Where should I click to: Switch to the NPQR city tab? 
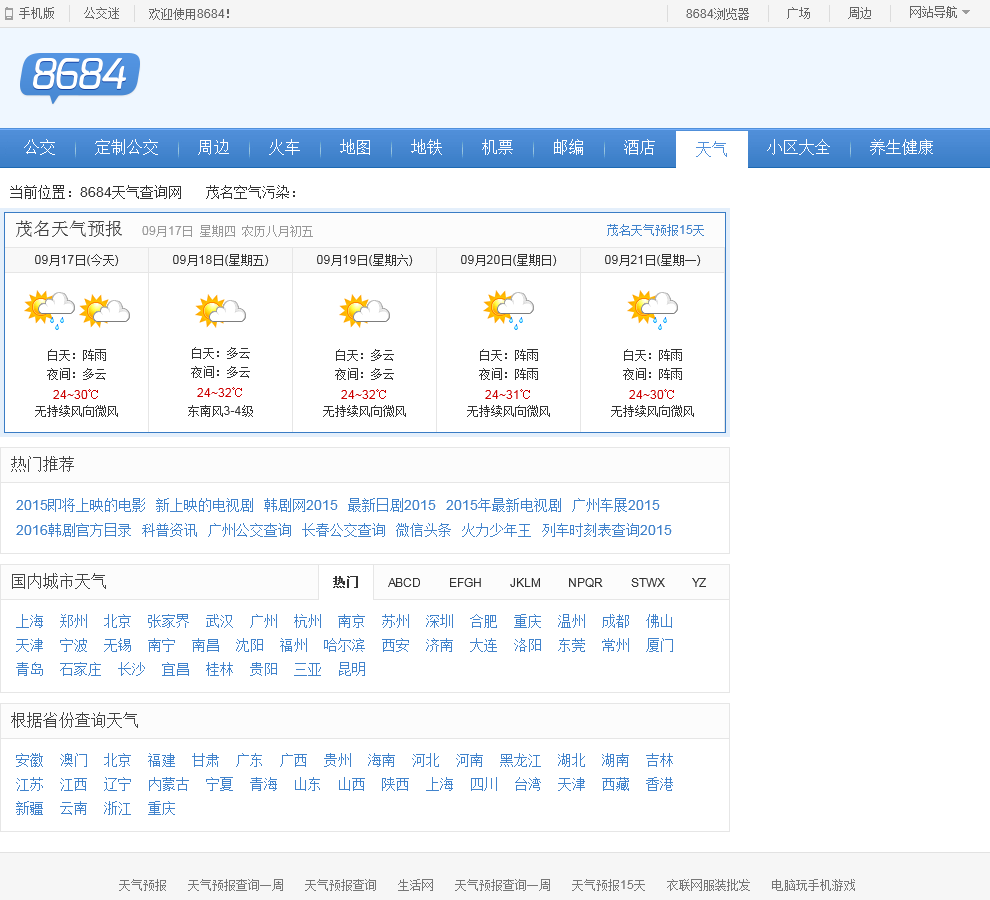pyautogui.click(x=585, y=582)
